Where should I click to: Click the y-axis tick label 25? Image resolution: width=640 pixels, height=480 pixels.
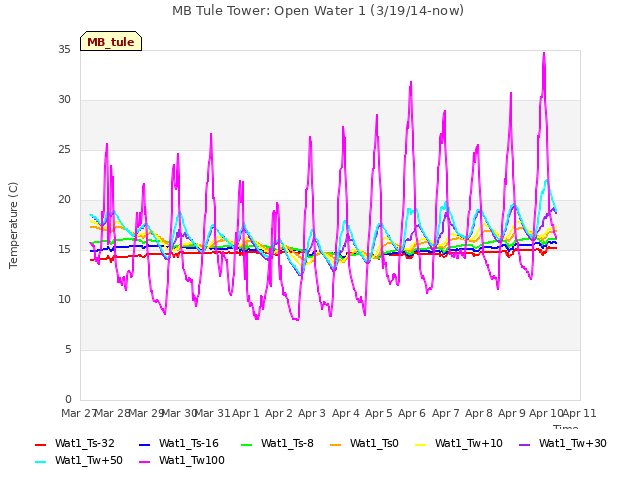pyautogui.click(x=64, y=150)
